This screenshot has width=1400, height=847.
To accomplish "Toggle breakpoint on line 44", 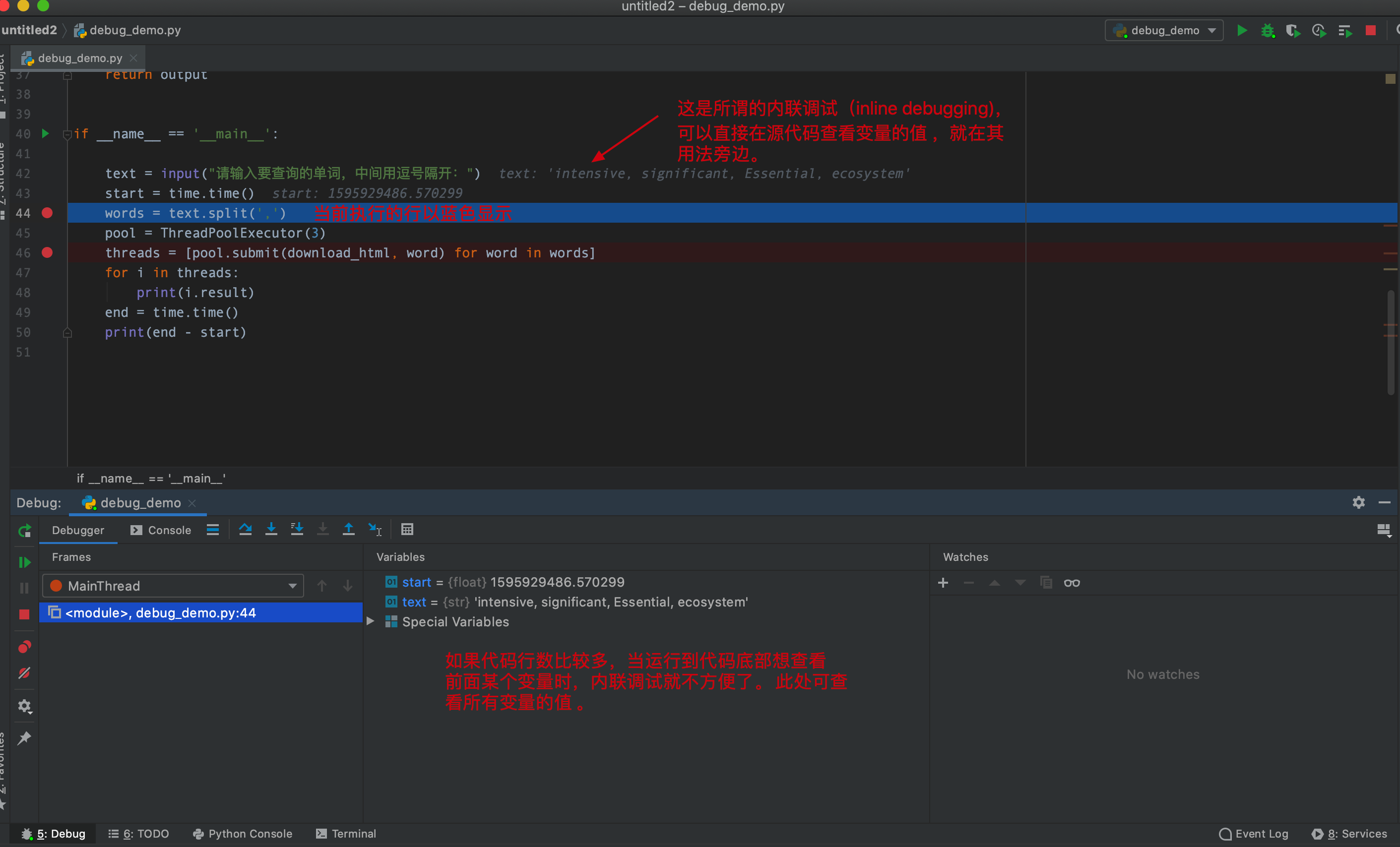I will pyautogui.click(x=47, y=213).
